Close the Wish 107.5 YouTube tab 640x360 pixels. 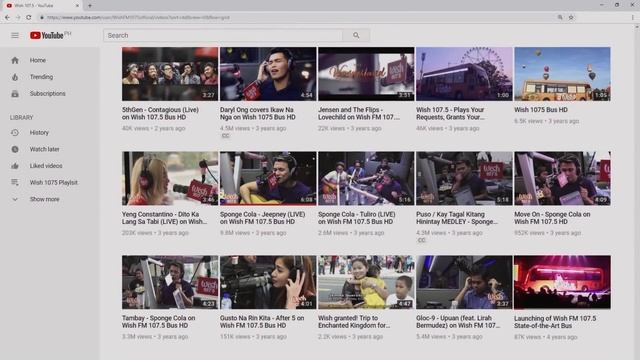(78, 6)
